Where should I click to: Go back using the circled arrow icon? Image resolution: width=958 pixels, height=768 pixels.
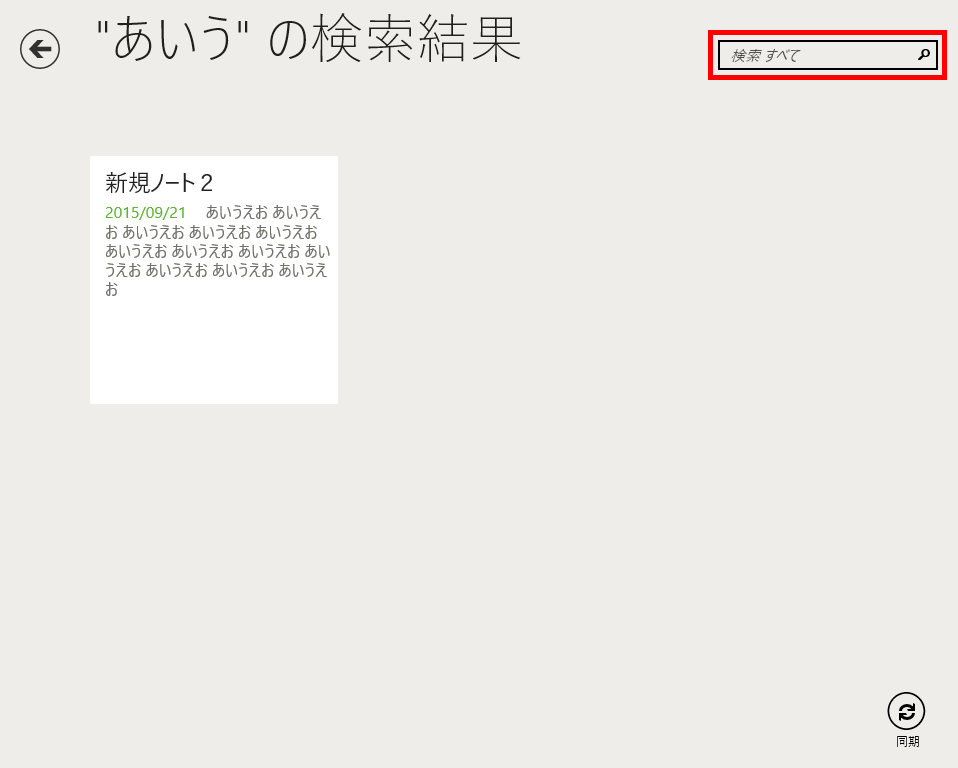click(x=40, y=49)
